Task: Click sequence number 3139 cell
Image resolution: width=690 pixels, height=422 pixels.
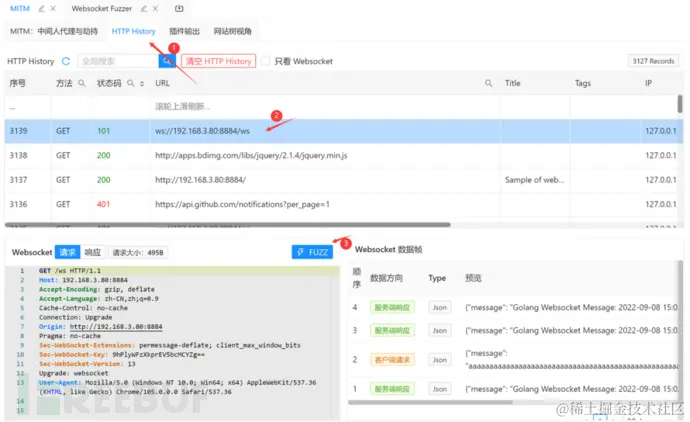Action: coord(18,131)
